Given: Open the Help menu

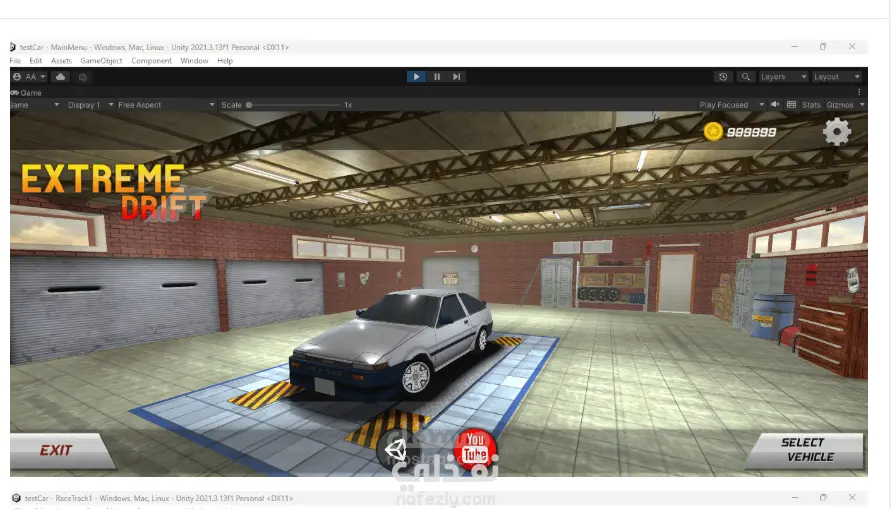Looking at the screenshot, I should (x=225, y=61).
